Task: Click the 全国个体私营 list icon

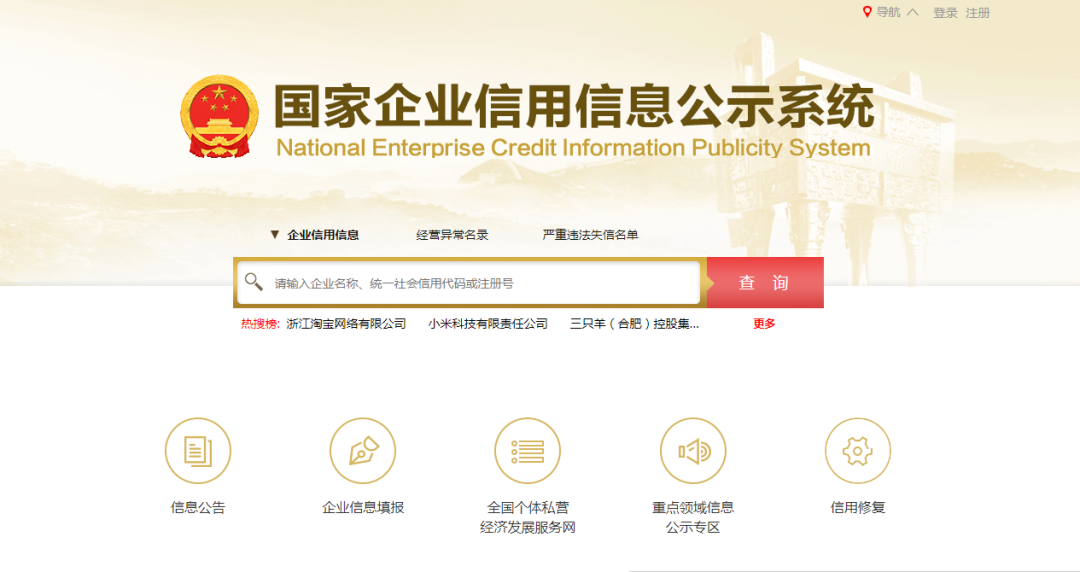Action: (527, 451)
